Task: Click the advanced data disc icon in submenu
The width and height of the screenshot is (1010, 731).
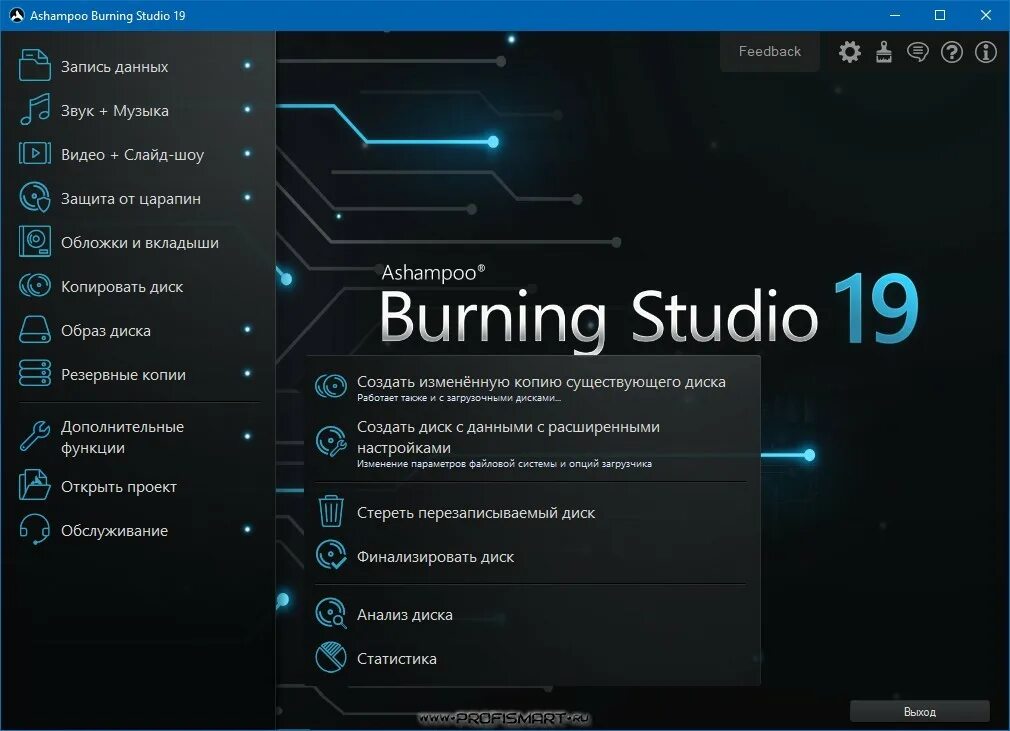Action: [331, 441]
